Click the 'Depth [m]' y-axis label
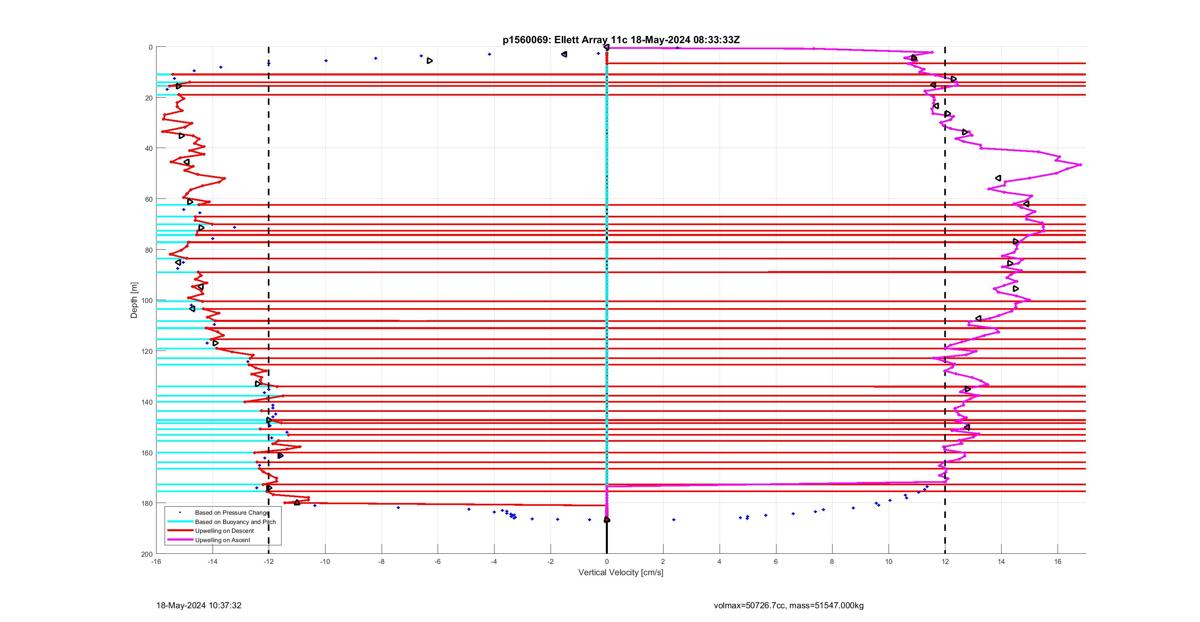 click(x=134, y=300)
